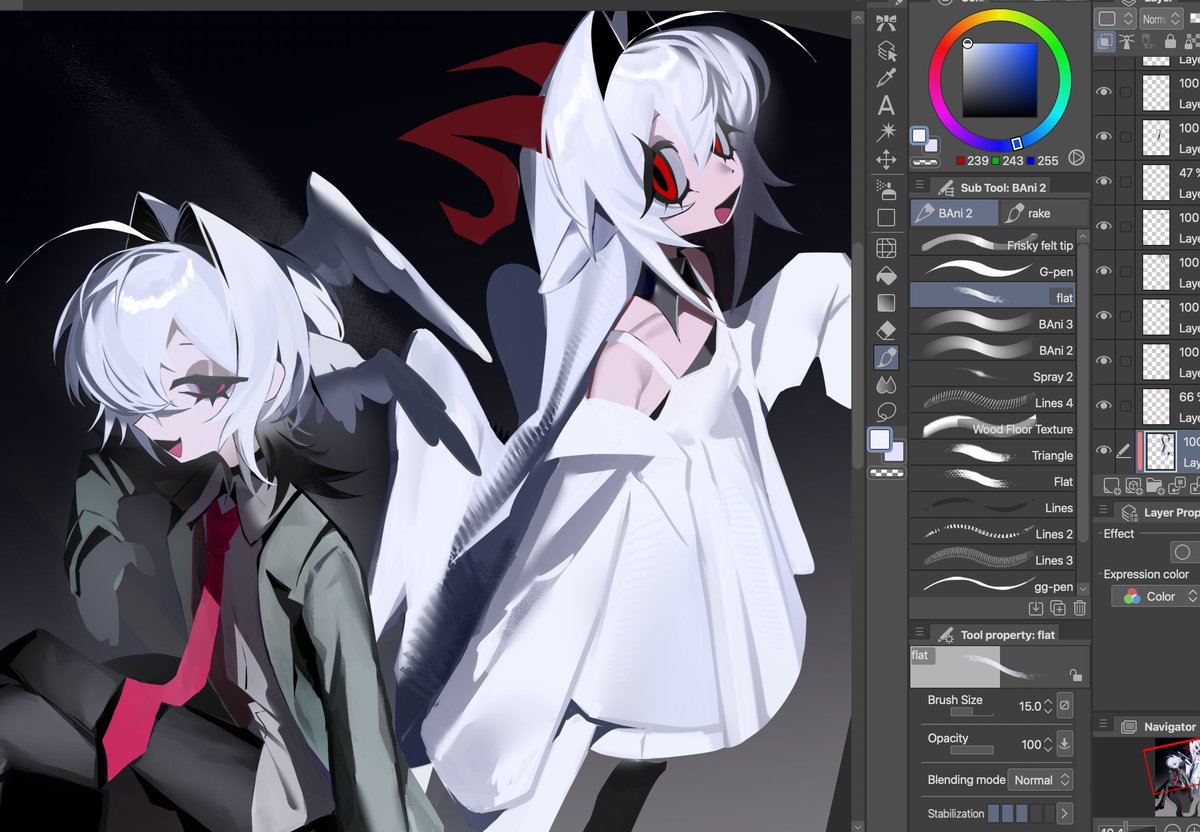Choose the Frisky felt tip brush
Screen dimensions: 1200x832
[x=992, y=244]
